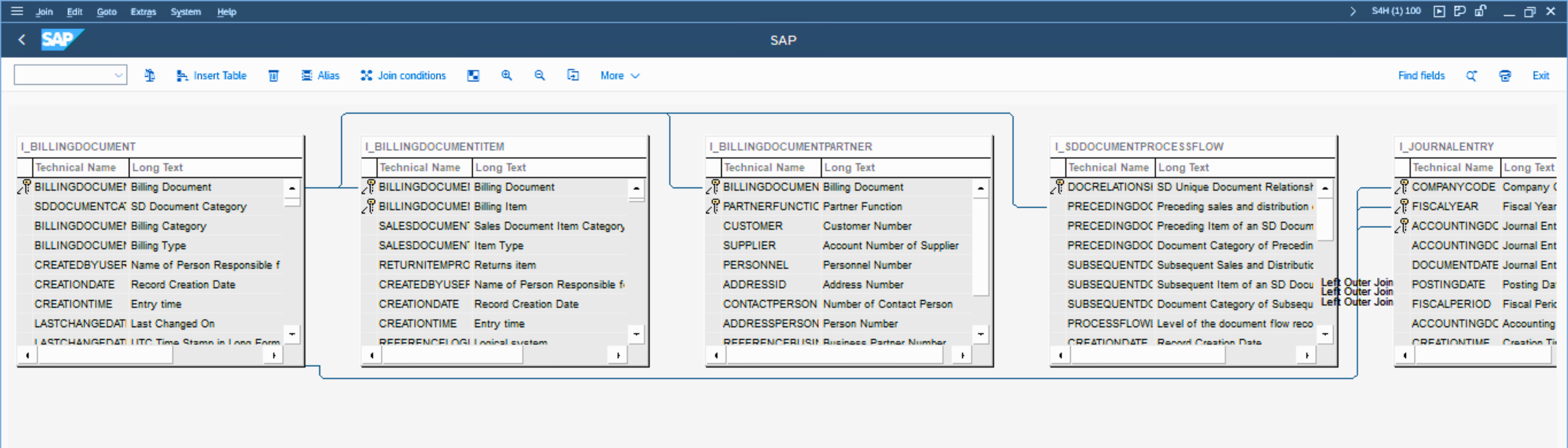Open the command field dropdown arrow
This screenshot has height=448, width=1568.
point(118,75)
